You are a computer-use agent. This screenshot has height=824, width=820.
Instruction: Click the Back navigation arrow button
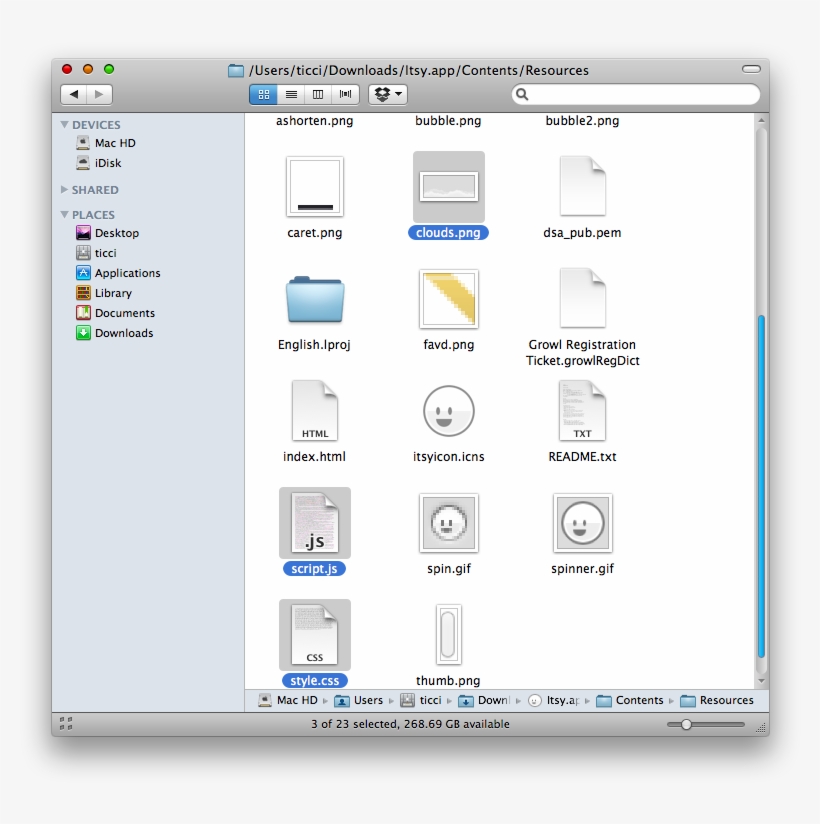coord(74,94)
